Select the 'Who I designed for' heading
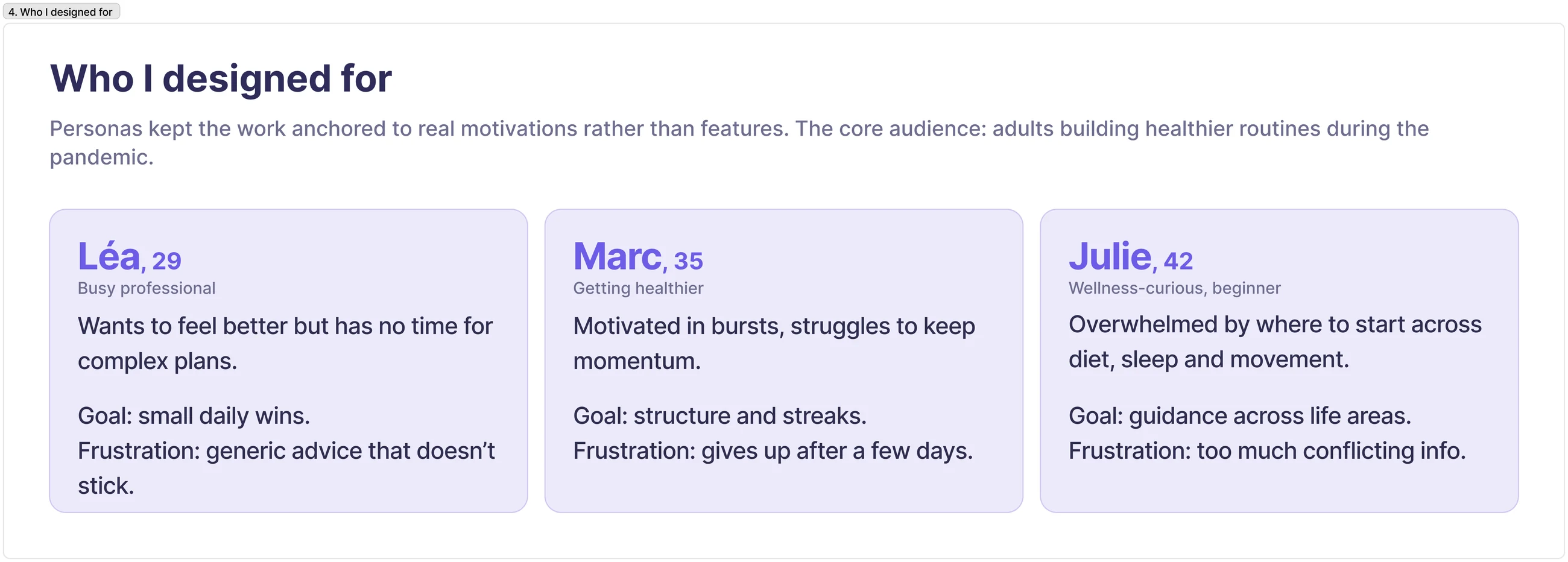Image resolution: width=1568 pixels, height=562 pixels. coord(221,78)
